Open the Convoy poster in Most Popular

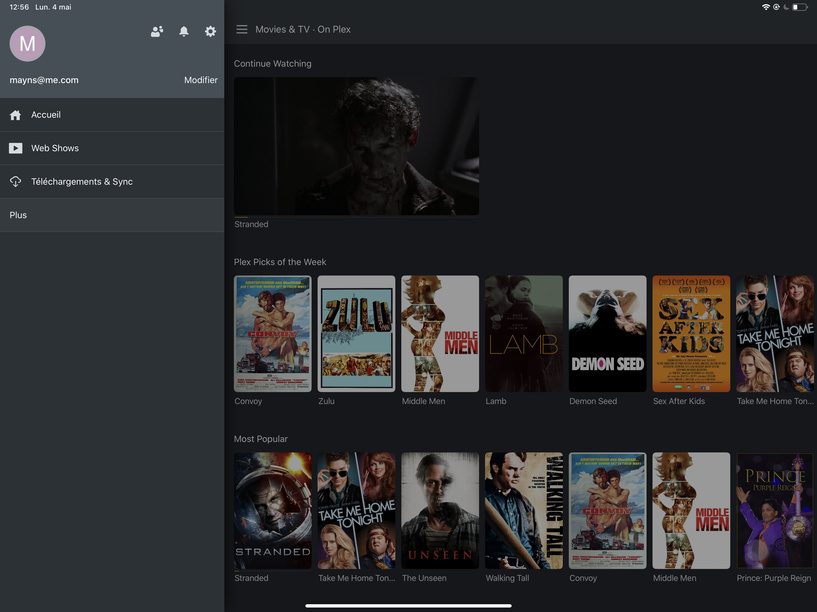pos(608,510)
